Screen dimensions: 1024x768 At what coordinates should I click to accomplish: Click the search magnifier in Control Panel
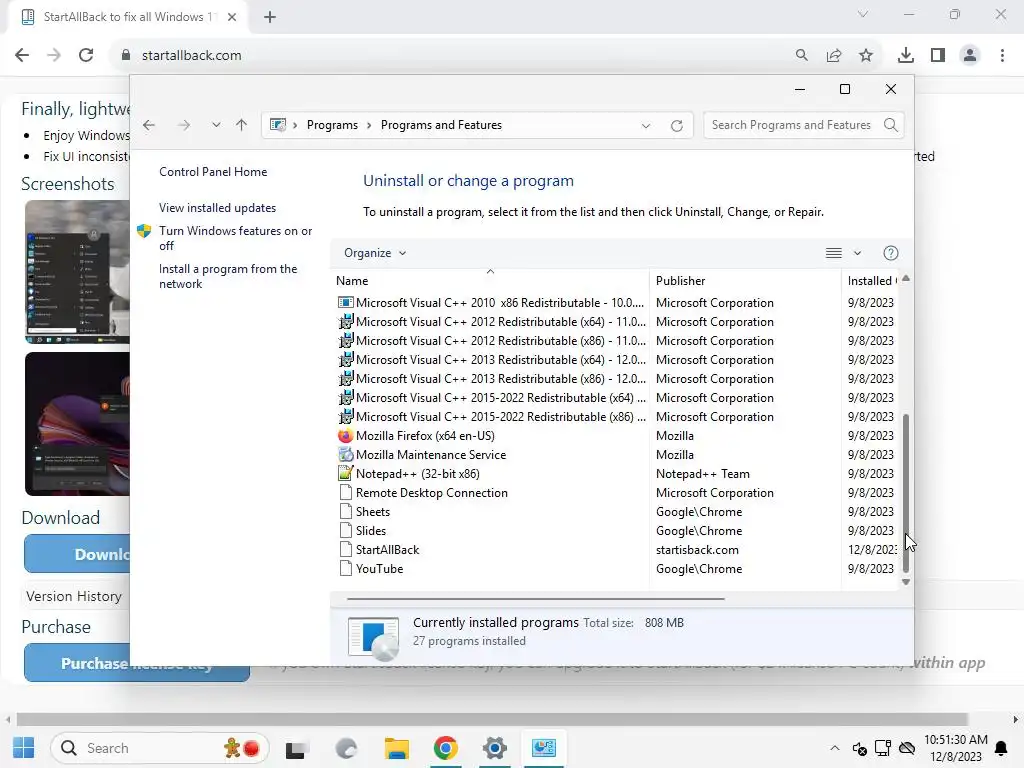[x=891, y=125]
